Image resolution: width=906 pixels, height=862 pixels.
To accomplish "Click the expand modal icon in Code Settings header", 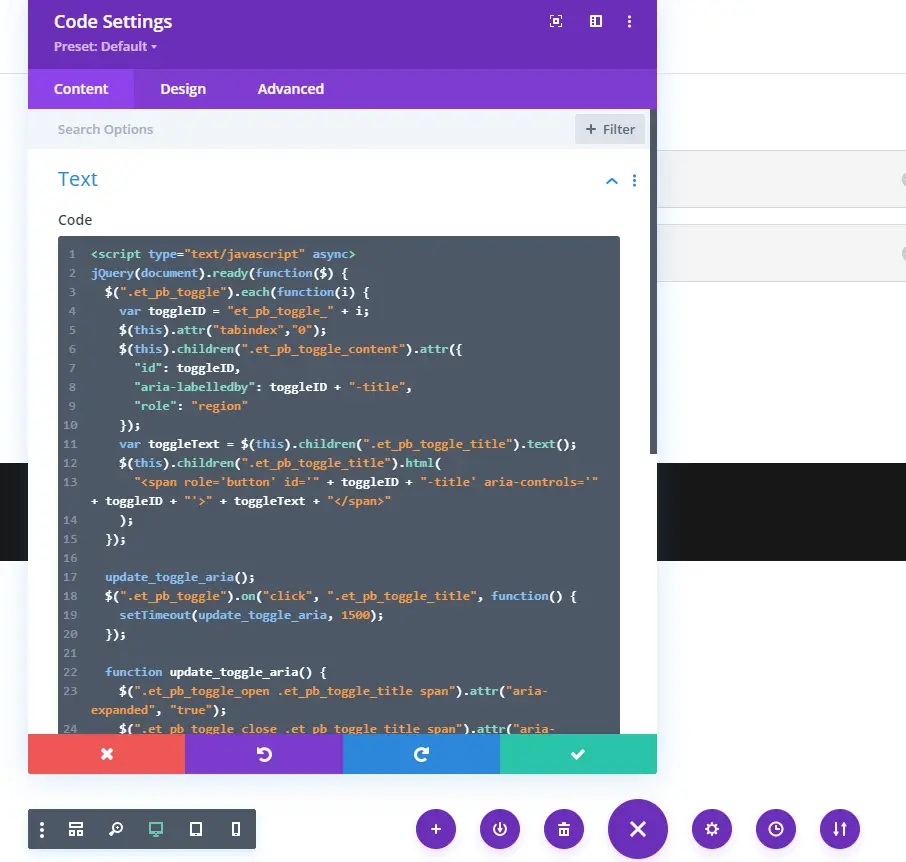I will coord(556,21).
